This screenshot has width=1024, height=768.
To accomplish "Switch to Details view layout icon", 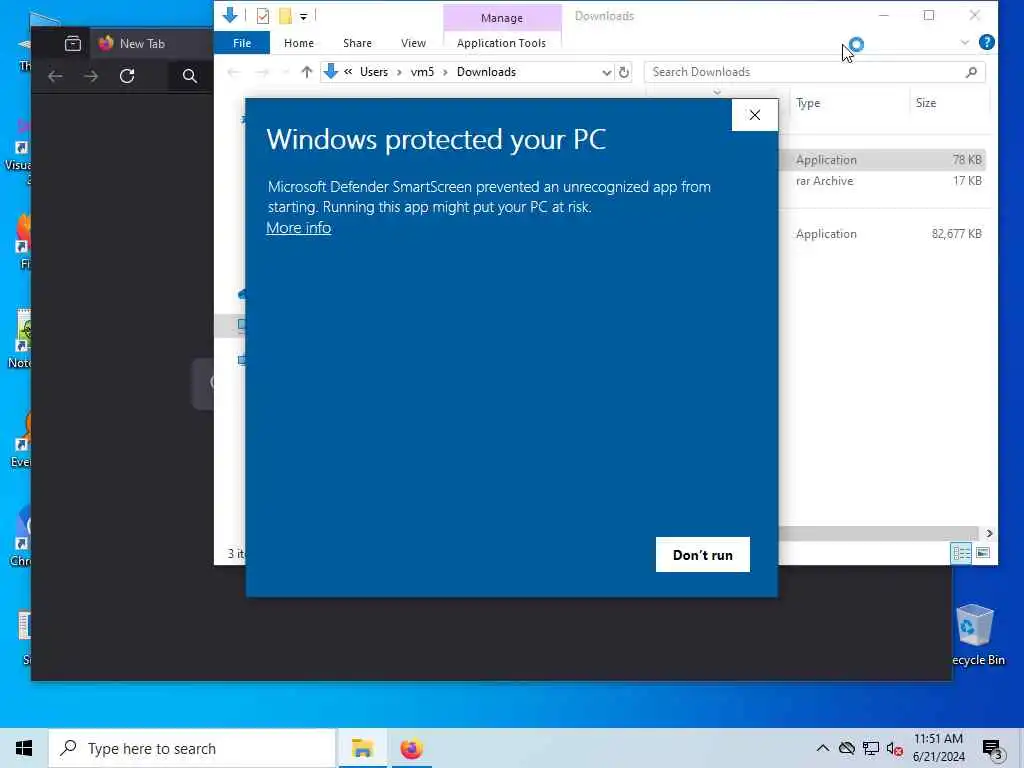I will click(961, 554).
